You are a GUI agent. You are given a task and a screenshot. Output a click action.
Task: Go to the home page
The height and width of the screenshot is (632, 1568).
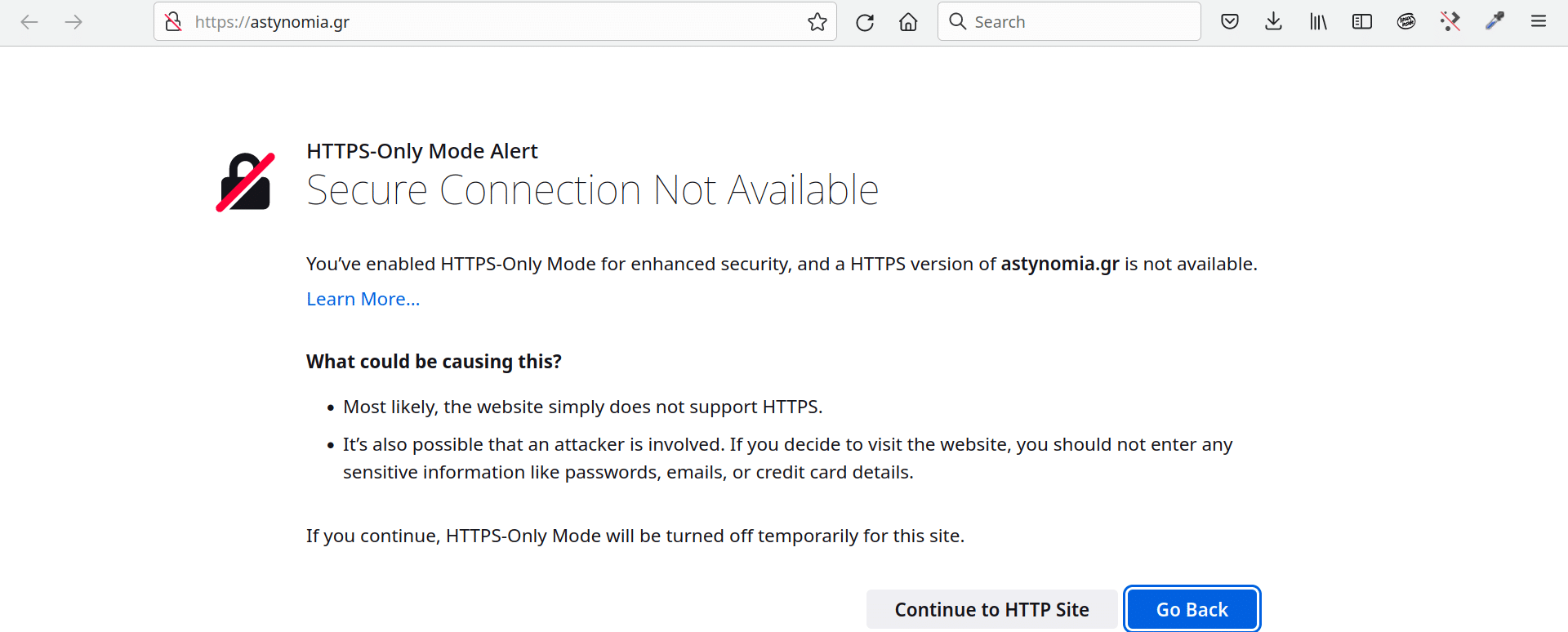[x=908, y=22]
